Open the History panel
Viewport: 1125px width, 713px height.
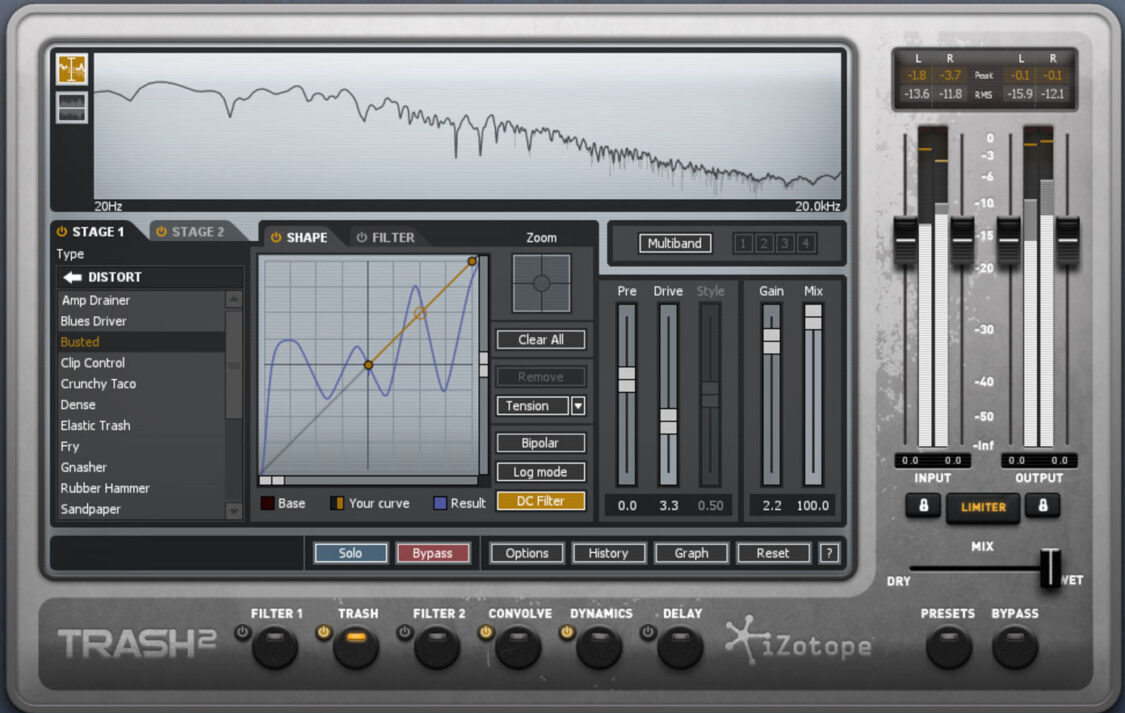pos(609,553)
